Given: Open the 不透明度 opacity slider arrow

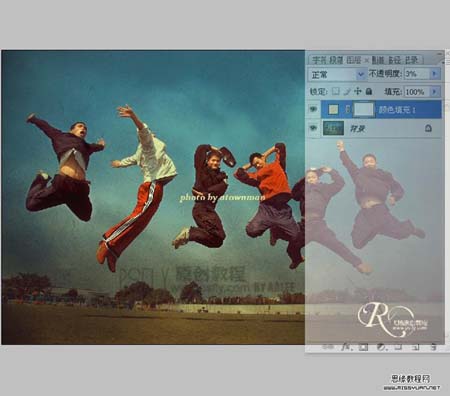Looking at the screenshot, I should tap(435, 74).
